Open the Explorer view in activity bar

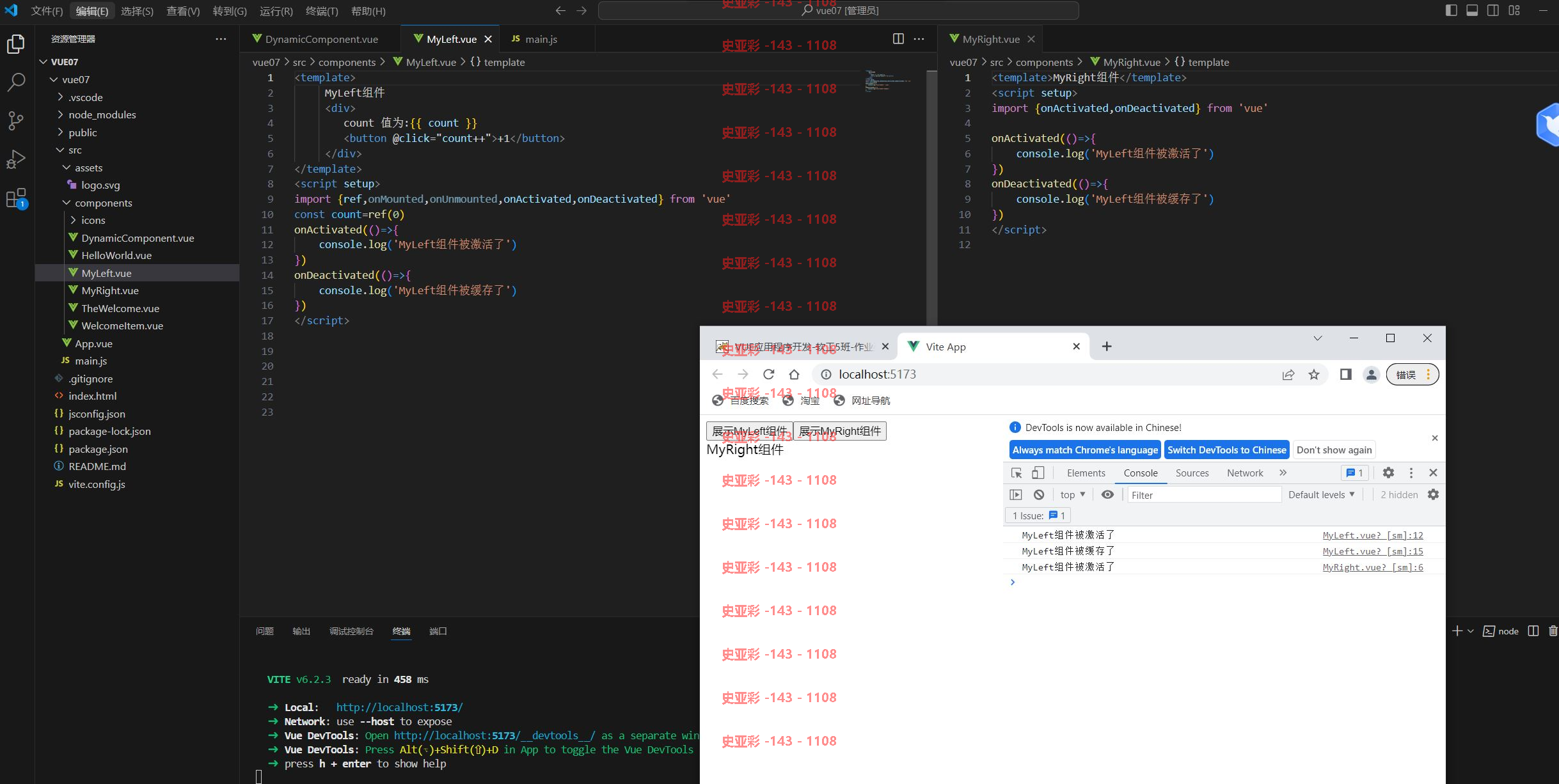16,44
